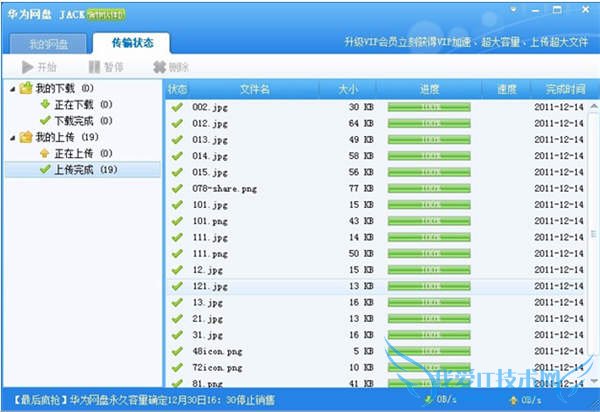Viewport: 600px width, 412px height.
Task: Sort by the 文件名 column header
Action: tap(254, 89)
